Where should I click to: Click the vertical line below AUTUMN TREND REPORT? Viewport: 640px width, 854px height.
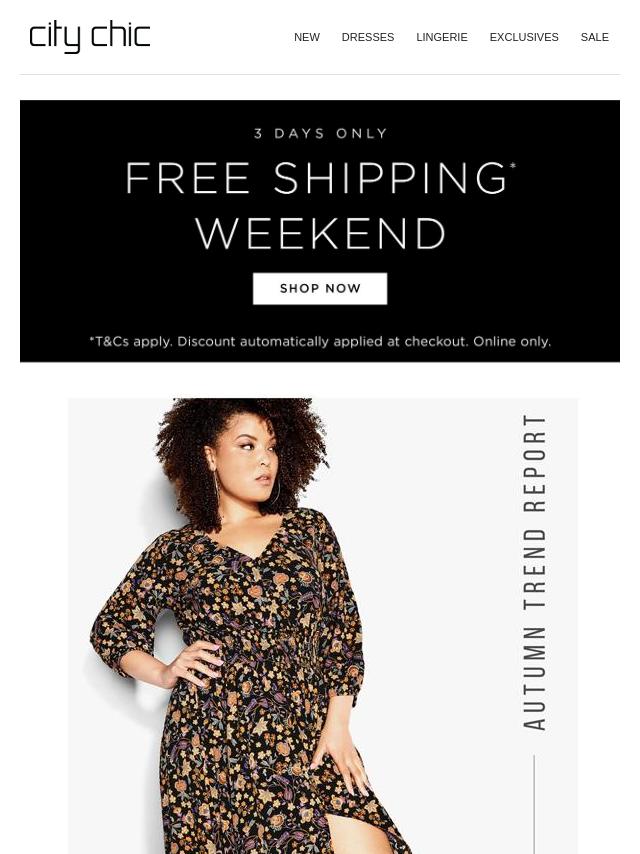(x=534, y=804)
